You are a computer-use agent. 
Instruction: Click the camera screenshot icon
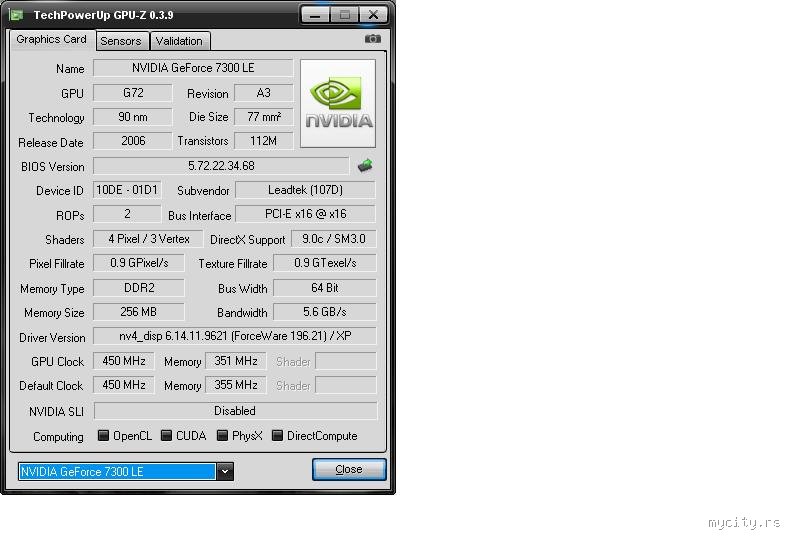coord(372,39)
